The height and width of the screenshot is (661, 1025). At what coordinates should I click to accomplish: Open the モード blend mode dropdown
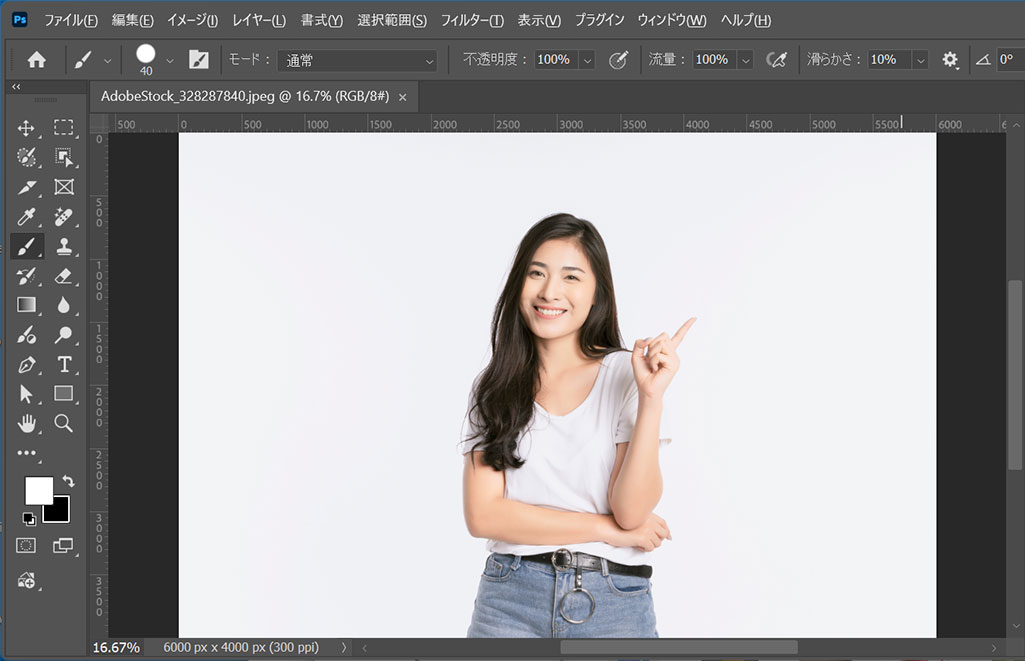click(x=358, y=60)
